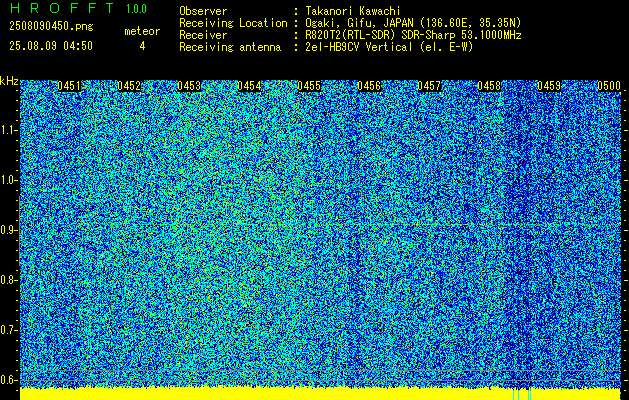Click the meteor label

142,31
